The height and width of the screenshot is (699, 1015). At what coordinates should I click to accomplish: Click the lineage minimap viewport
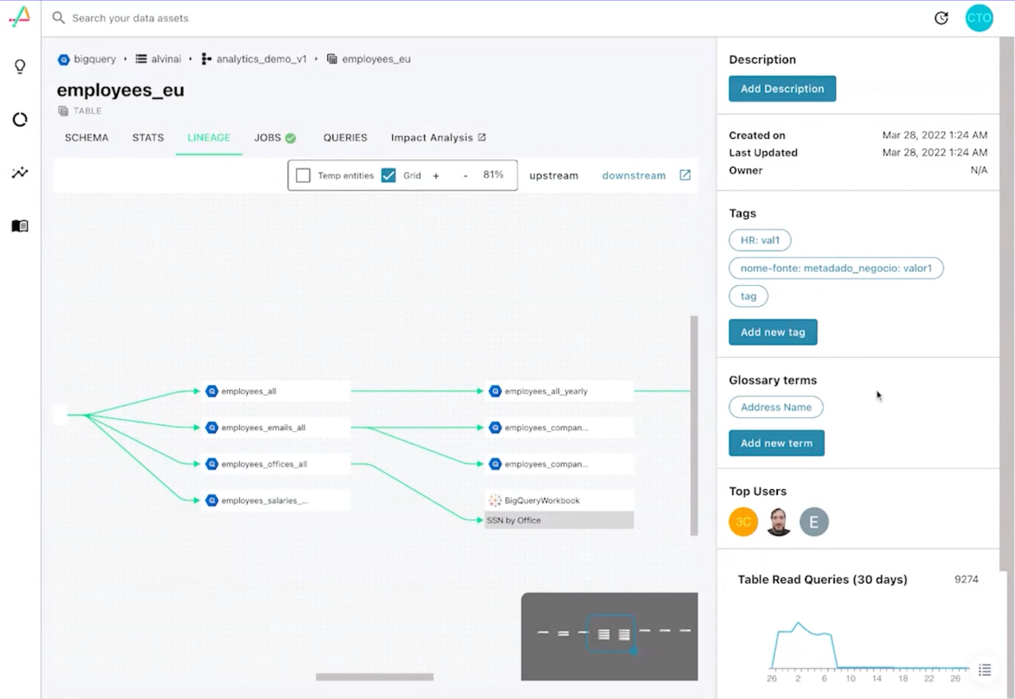pos(610,632)
